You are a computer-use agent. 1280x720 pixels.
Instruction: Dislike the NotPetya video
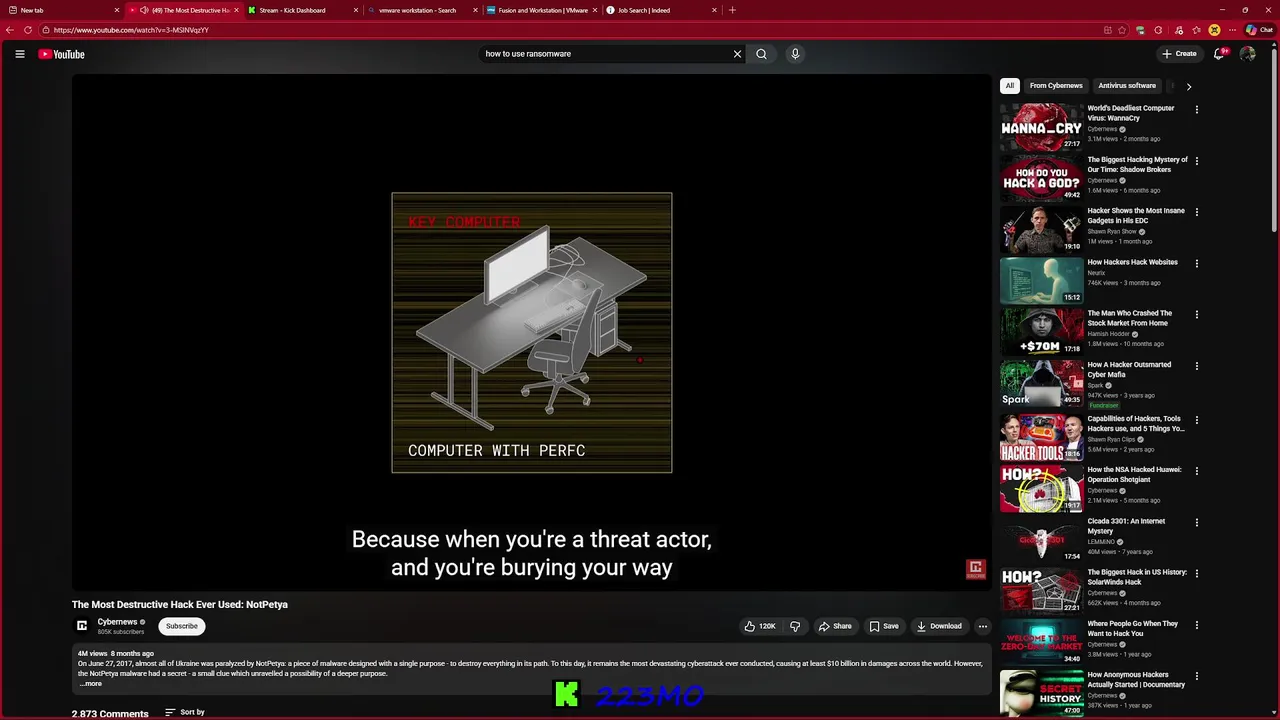[795, 626]
